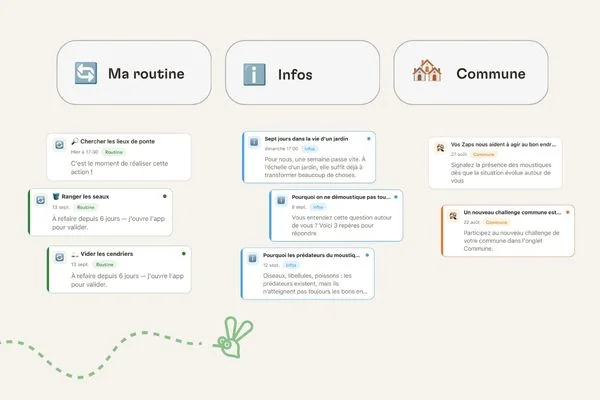
Task: Click the commune icon on 'Un nouveau challenge commune'
Action: click(453, 216)
